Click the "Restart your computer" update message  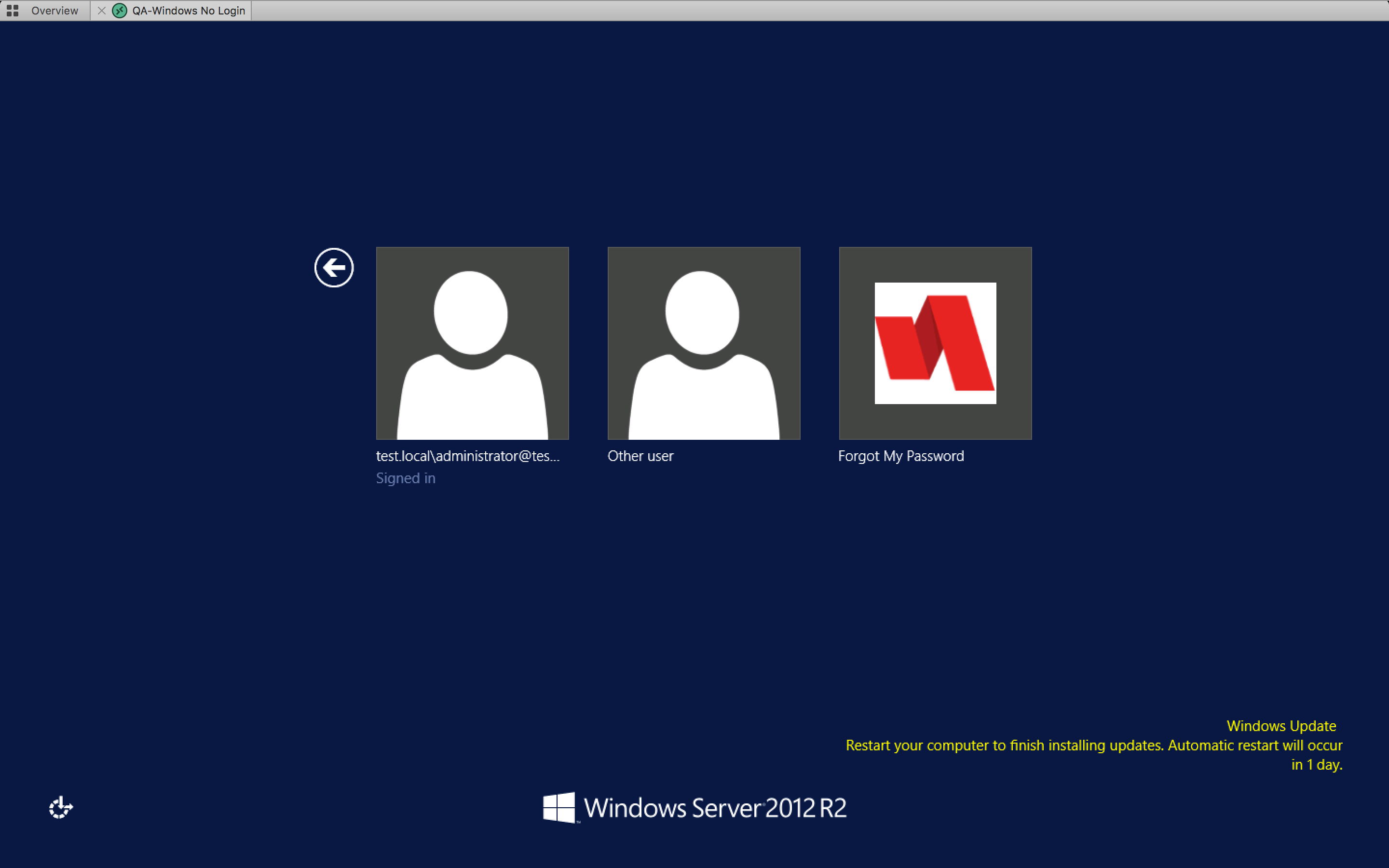click(x=1094, y=754)
